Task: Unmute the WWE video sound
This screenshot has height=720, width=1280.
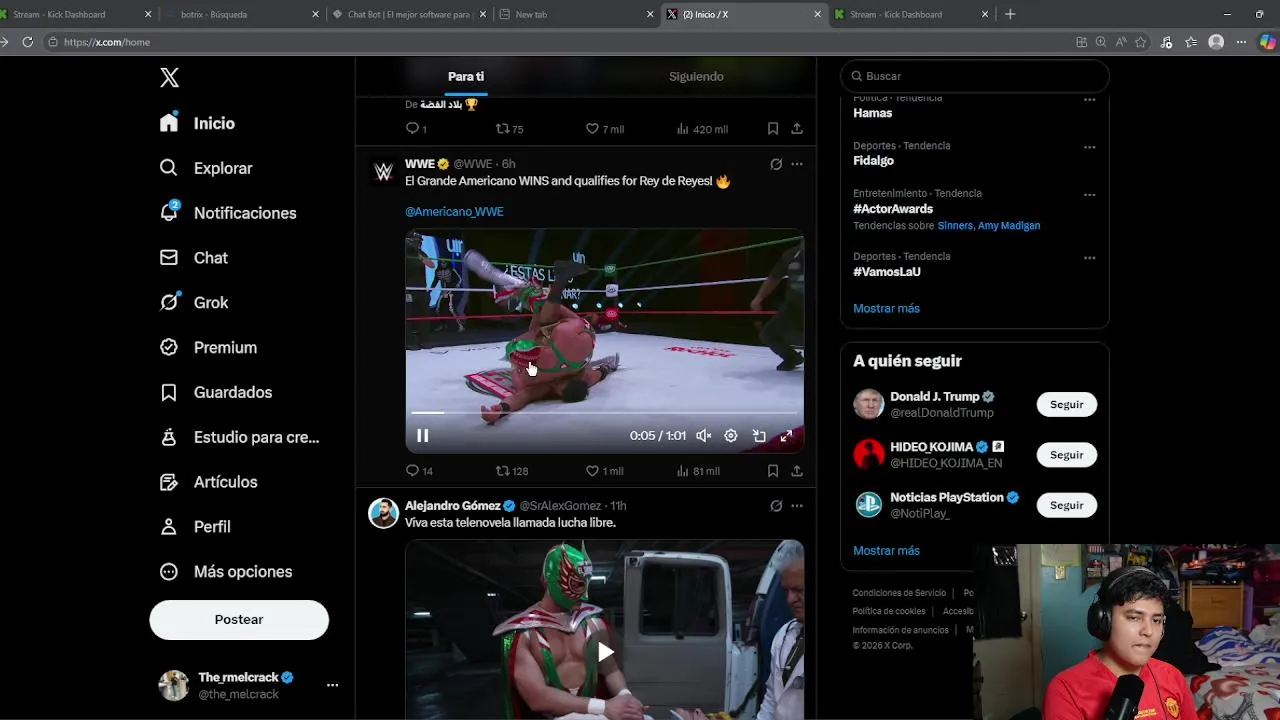Action: (703, 436)
